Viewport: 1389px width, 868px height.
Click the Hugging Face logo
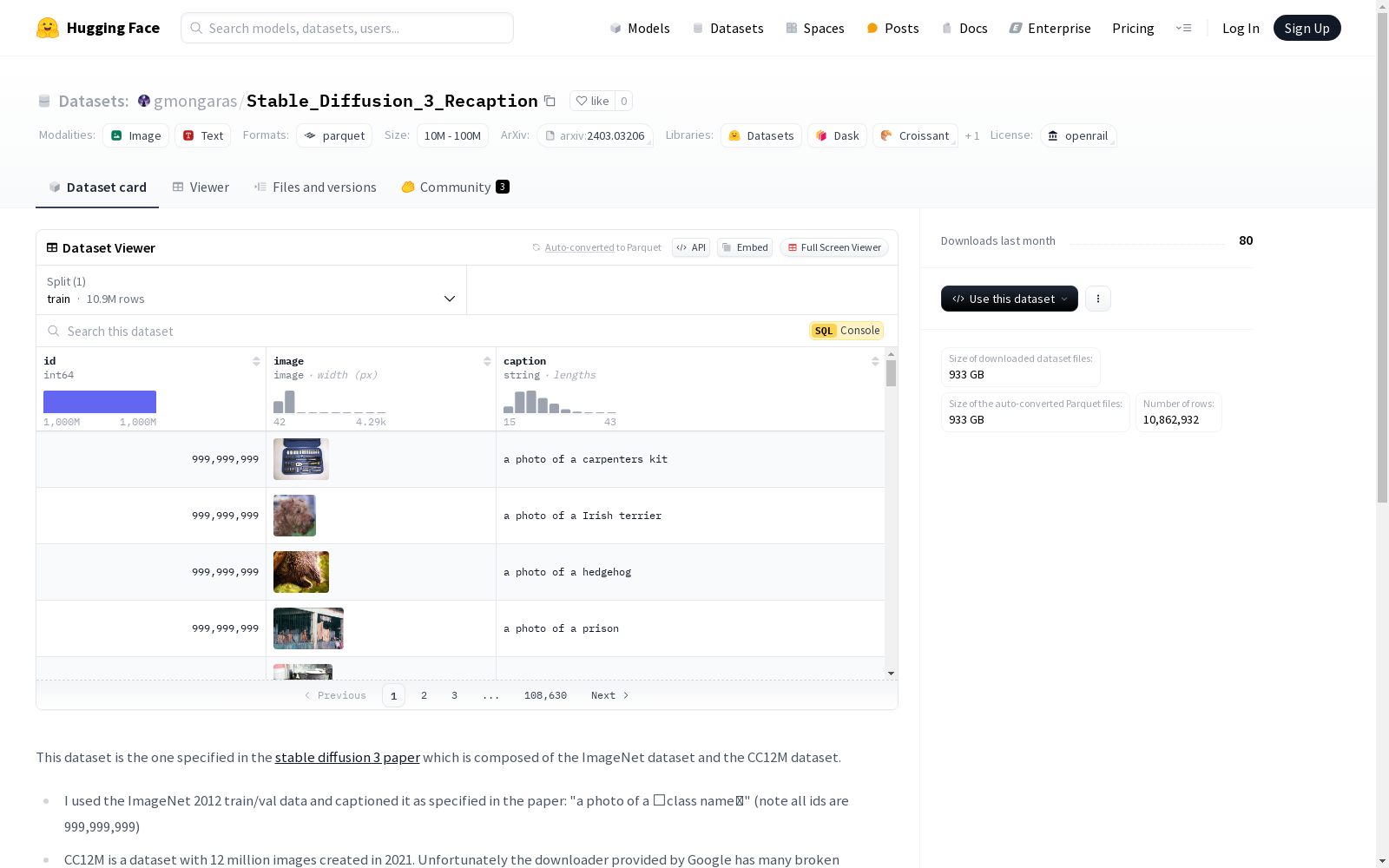point(97,28)
